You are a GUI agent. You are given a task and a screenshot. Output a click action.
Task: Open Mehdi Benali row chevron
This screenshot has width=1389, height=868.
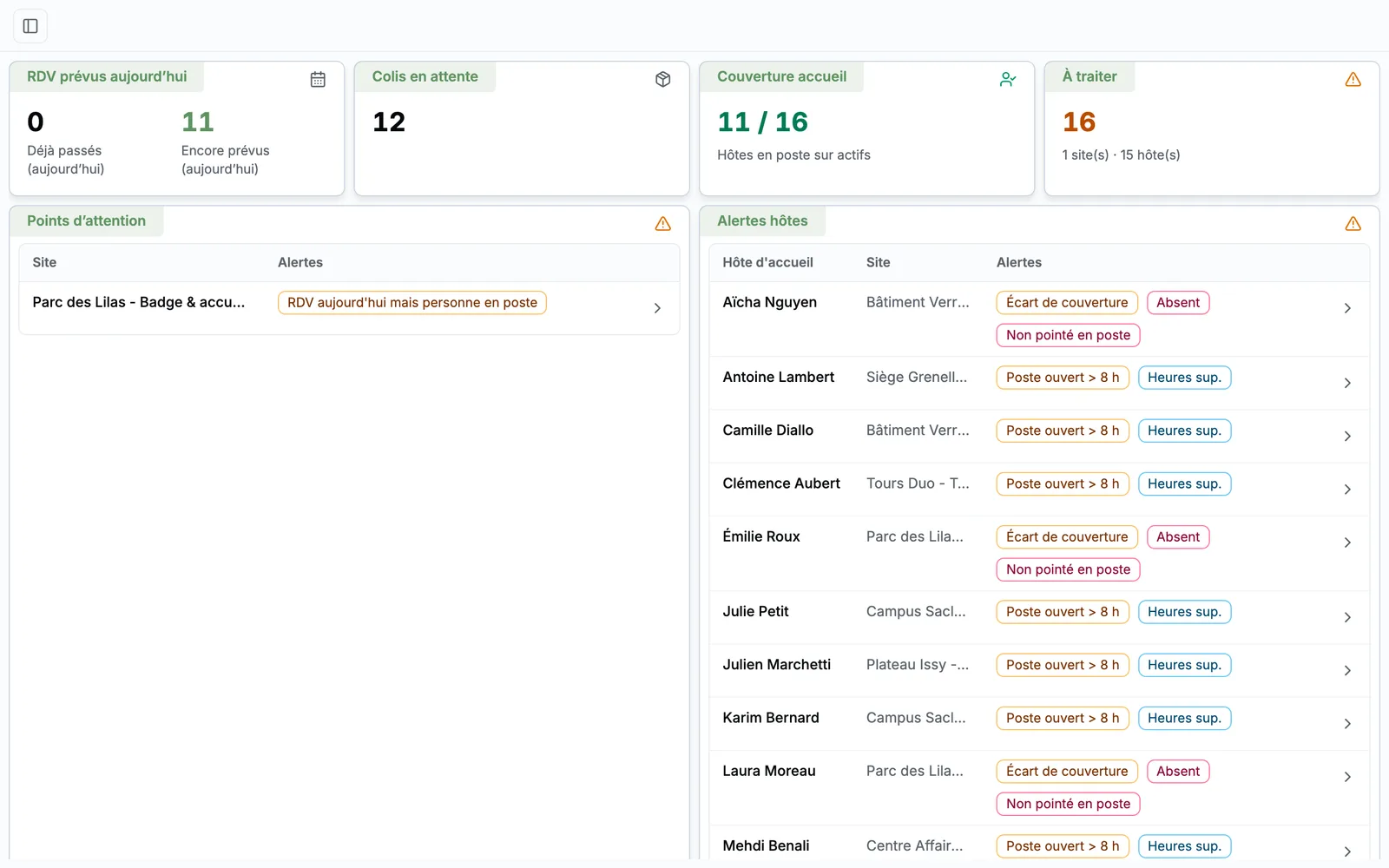1347,852
